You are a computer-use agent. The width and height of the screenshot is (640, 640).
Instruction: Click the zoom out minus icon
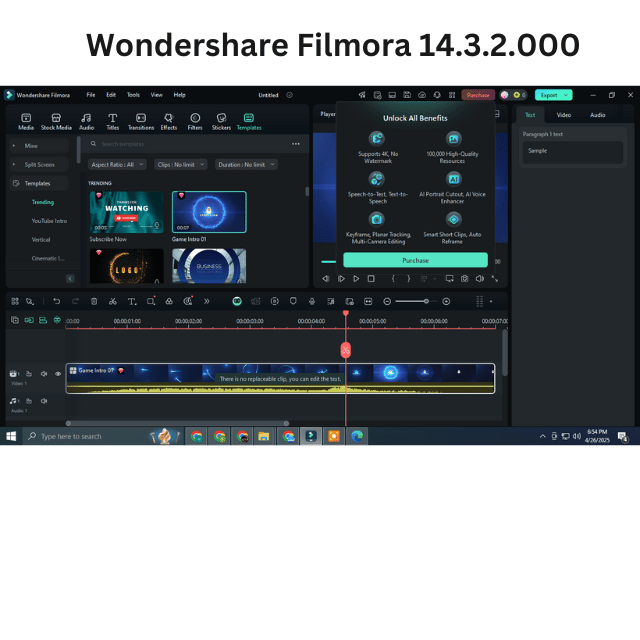click(x=387, y=301)
